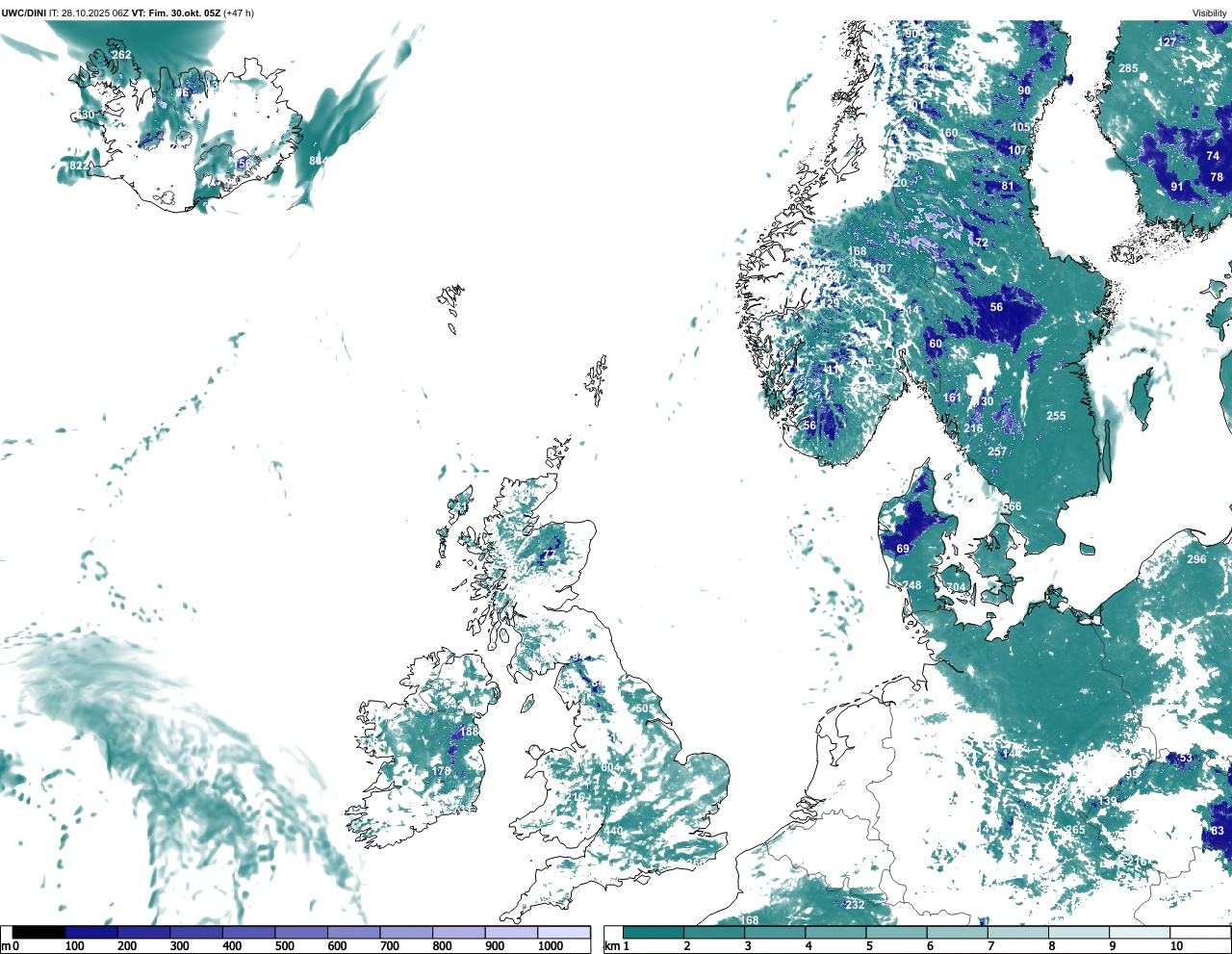This screenshot has height=954, width=1232.
Task: Click the '440' value in southern England
Action: coord(613,831)
